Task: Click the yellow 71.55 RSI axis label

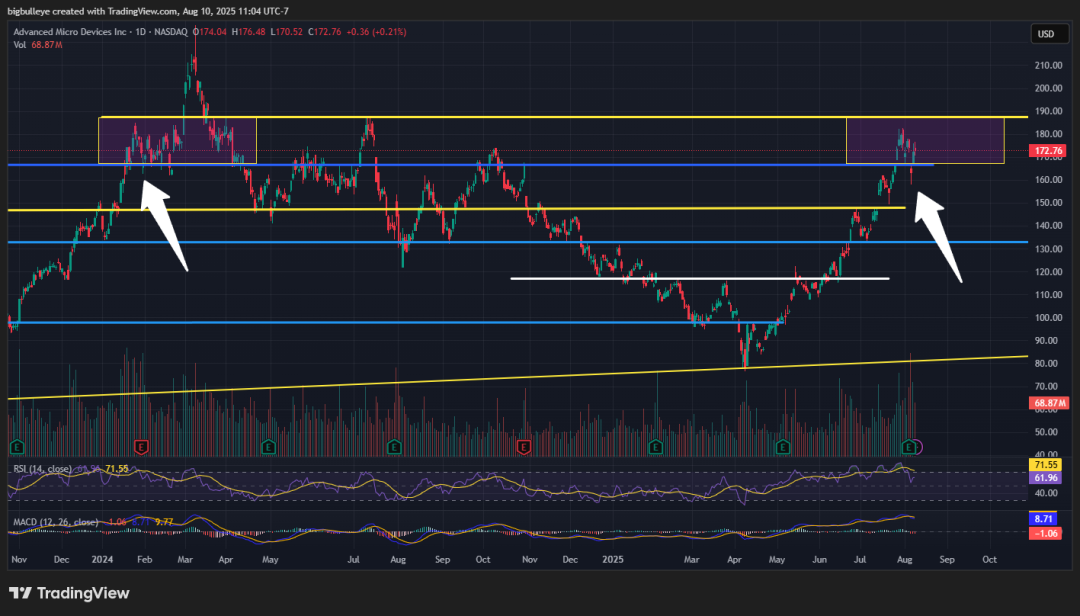Action: point(1046,465)
